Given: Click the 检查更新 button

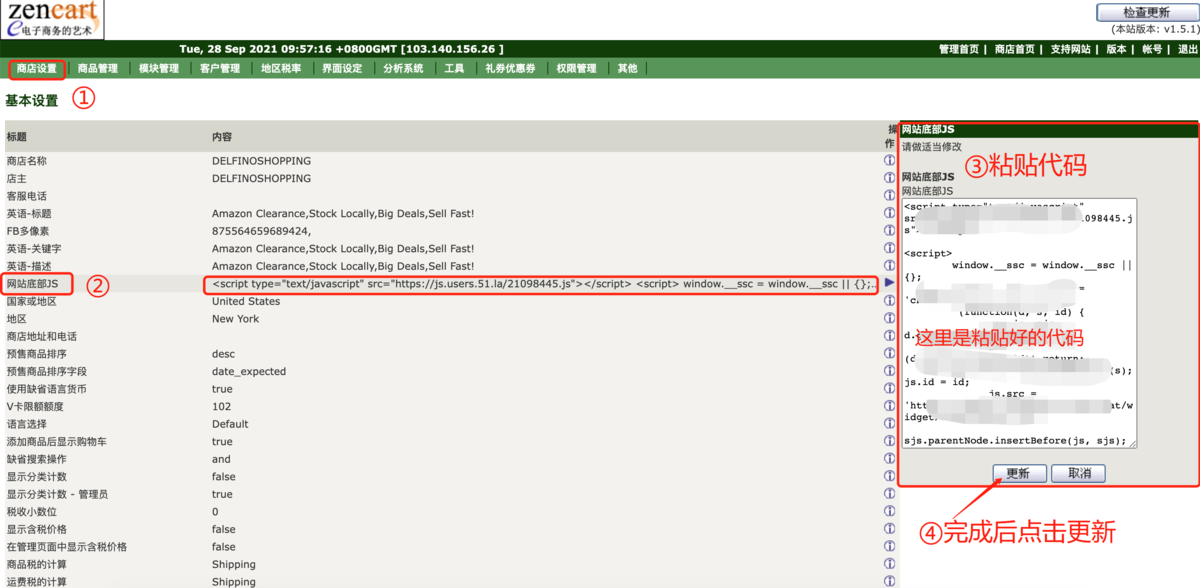Looking at the screenshot, I should (x=1146, y=13).
